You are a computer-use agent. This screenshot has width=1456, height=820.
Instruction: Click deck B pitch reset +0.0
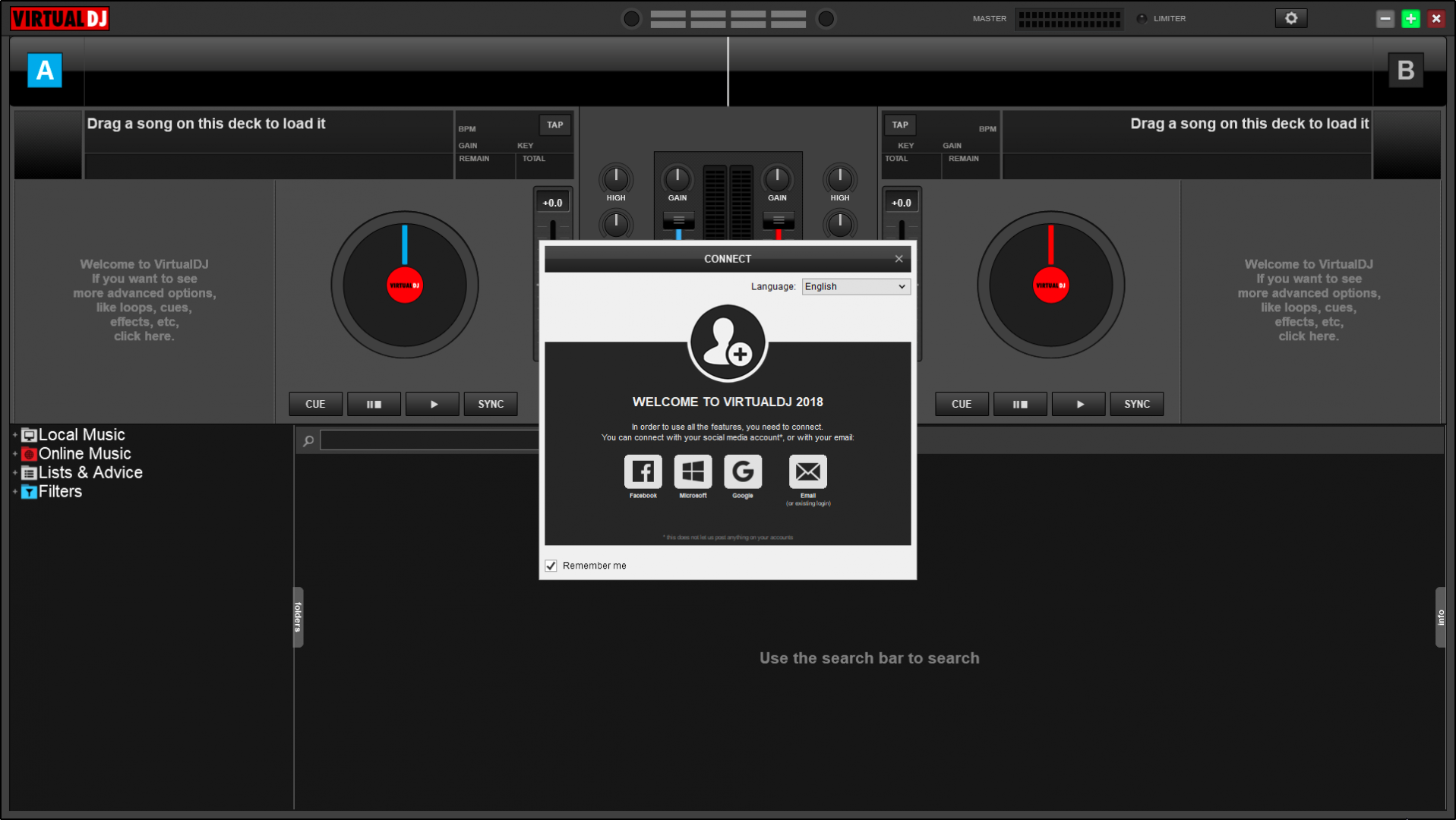pos(902,203)
